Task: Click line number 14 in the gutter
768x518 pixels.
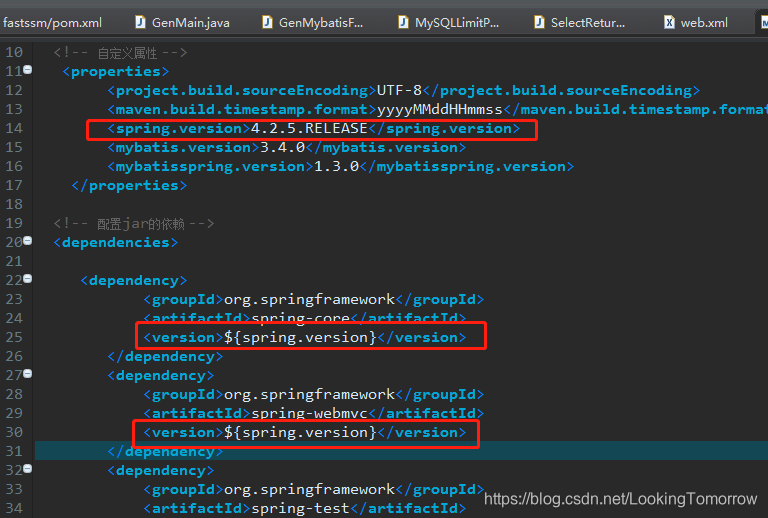Action: click(14, 128)
